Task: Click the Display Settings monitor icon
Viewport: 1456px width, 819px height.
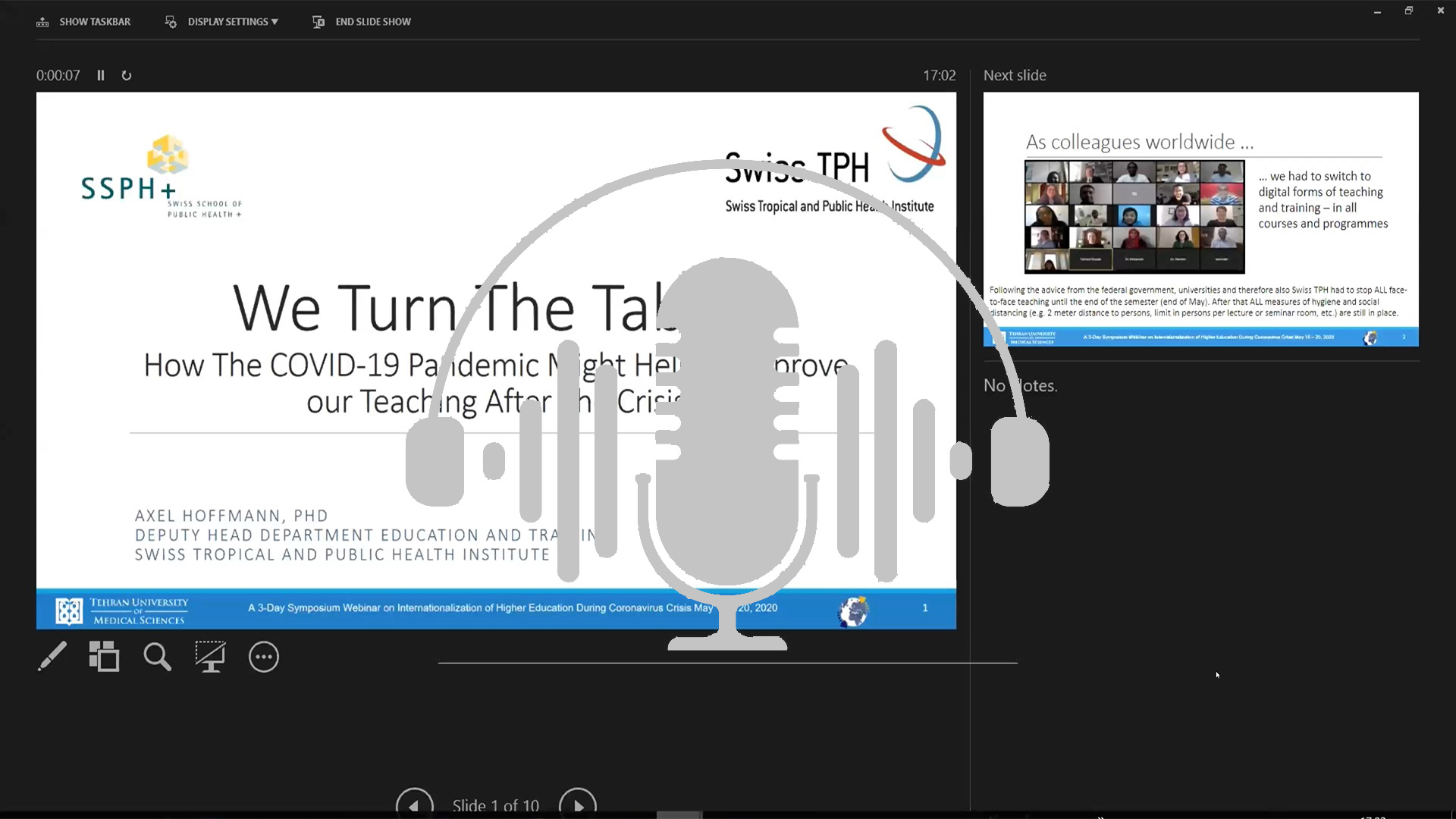Action: pos(171,22)
